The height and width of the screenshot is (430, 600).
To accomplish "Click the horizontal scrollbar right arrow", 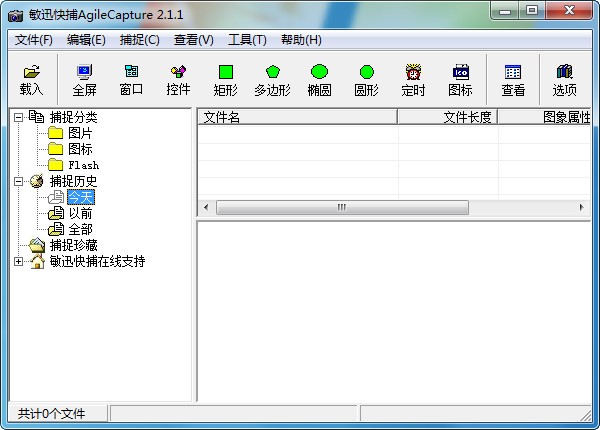I will pyautogui.click(x=583, y=207).
